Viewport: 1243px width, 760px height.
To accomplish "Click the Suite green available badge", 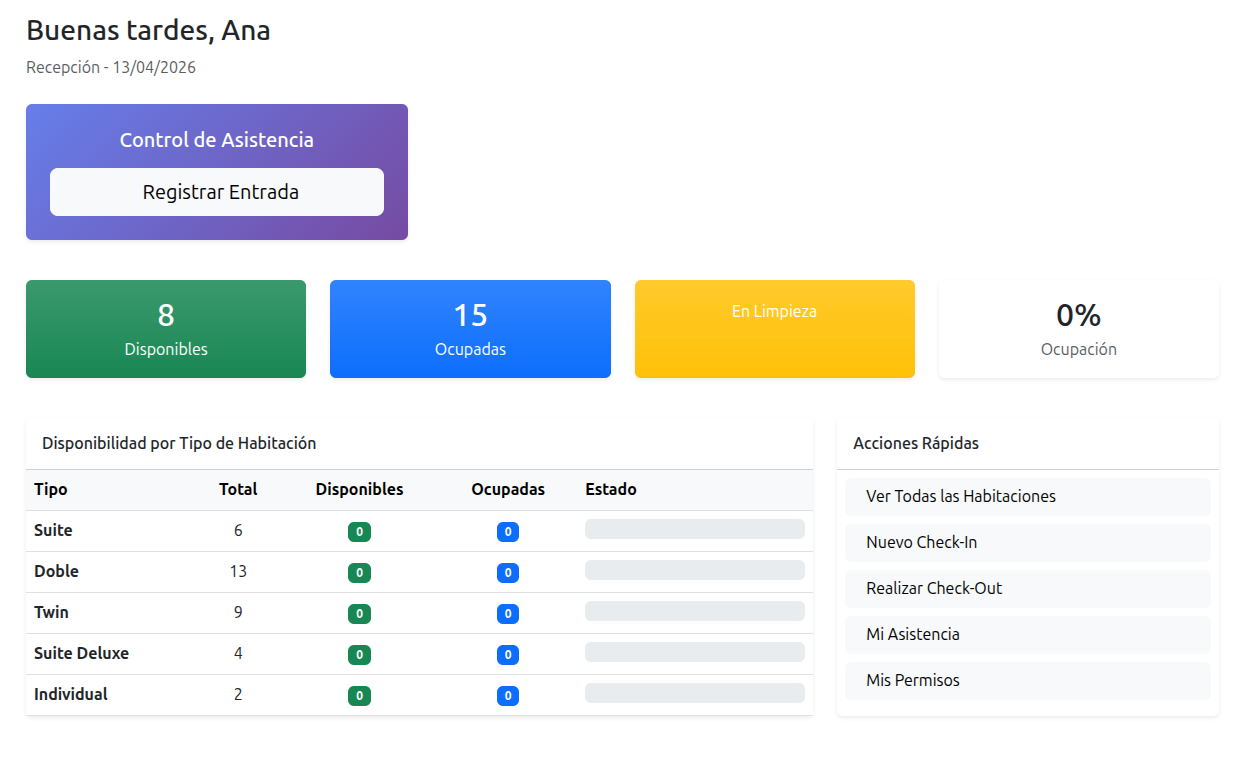I will point(359,532).
